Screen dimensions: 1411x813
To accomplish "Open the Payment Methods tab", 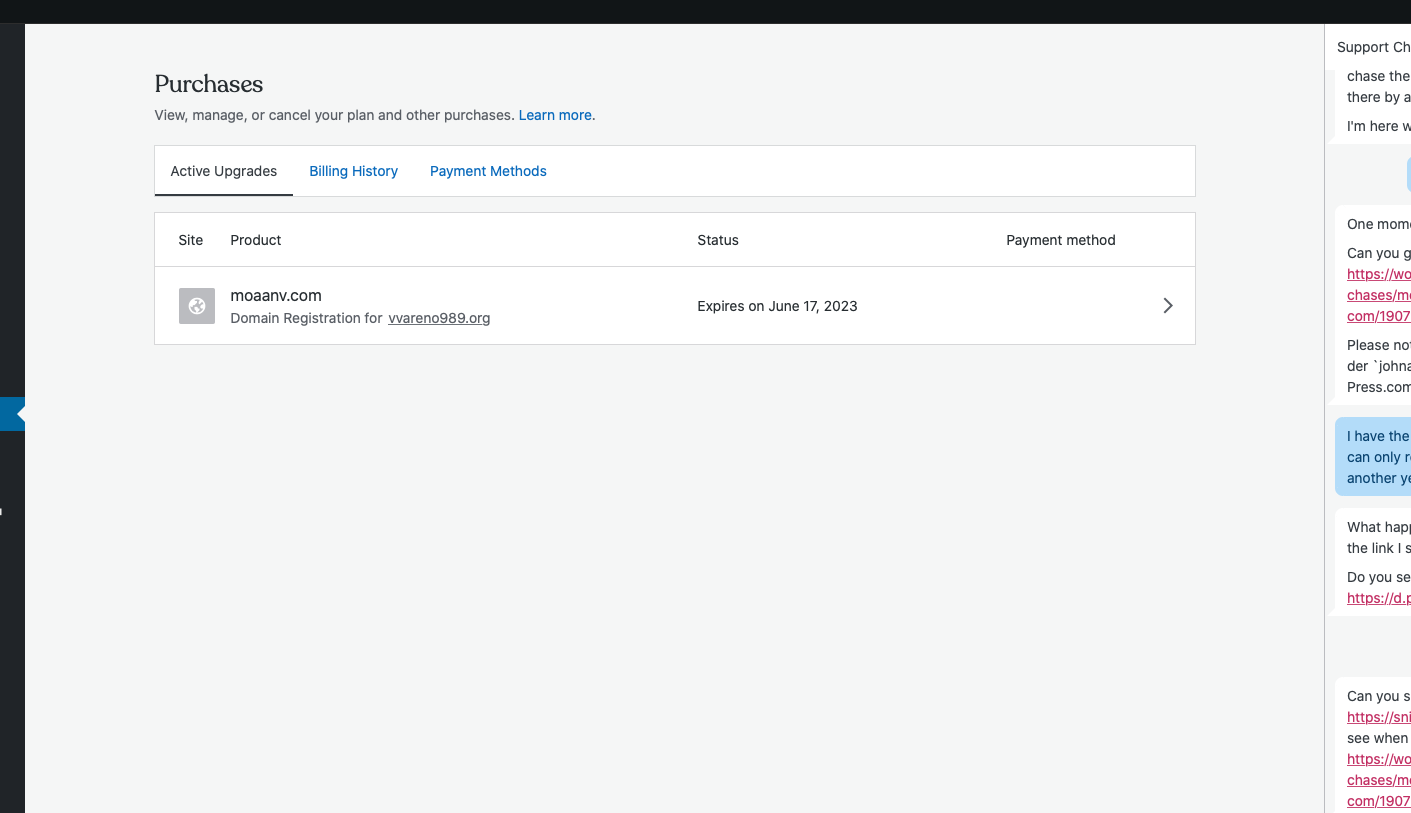I will (x=488, y=171).
